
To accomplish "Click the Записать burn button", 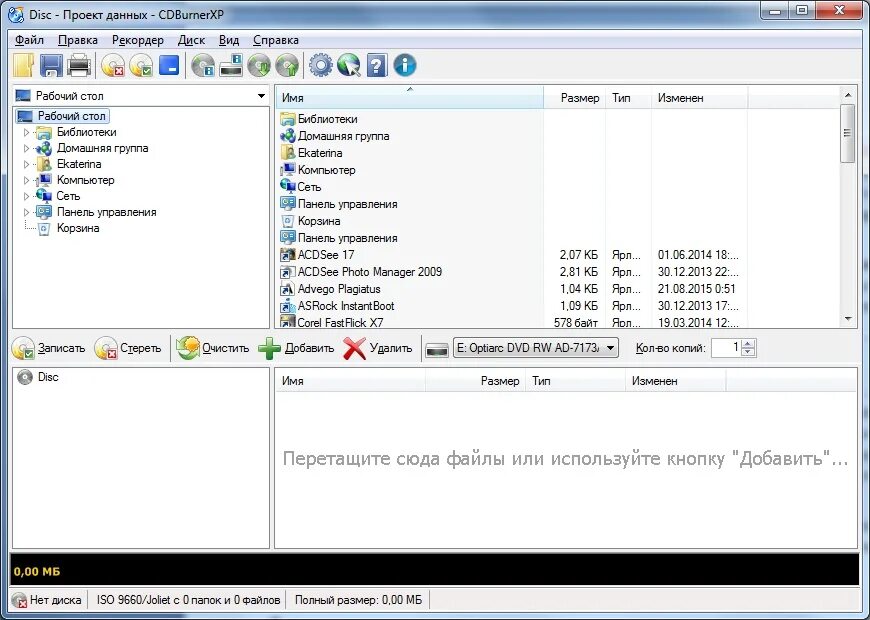I will tap(49, 349).
